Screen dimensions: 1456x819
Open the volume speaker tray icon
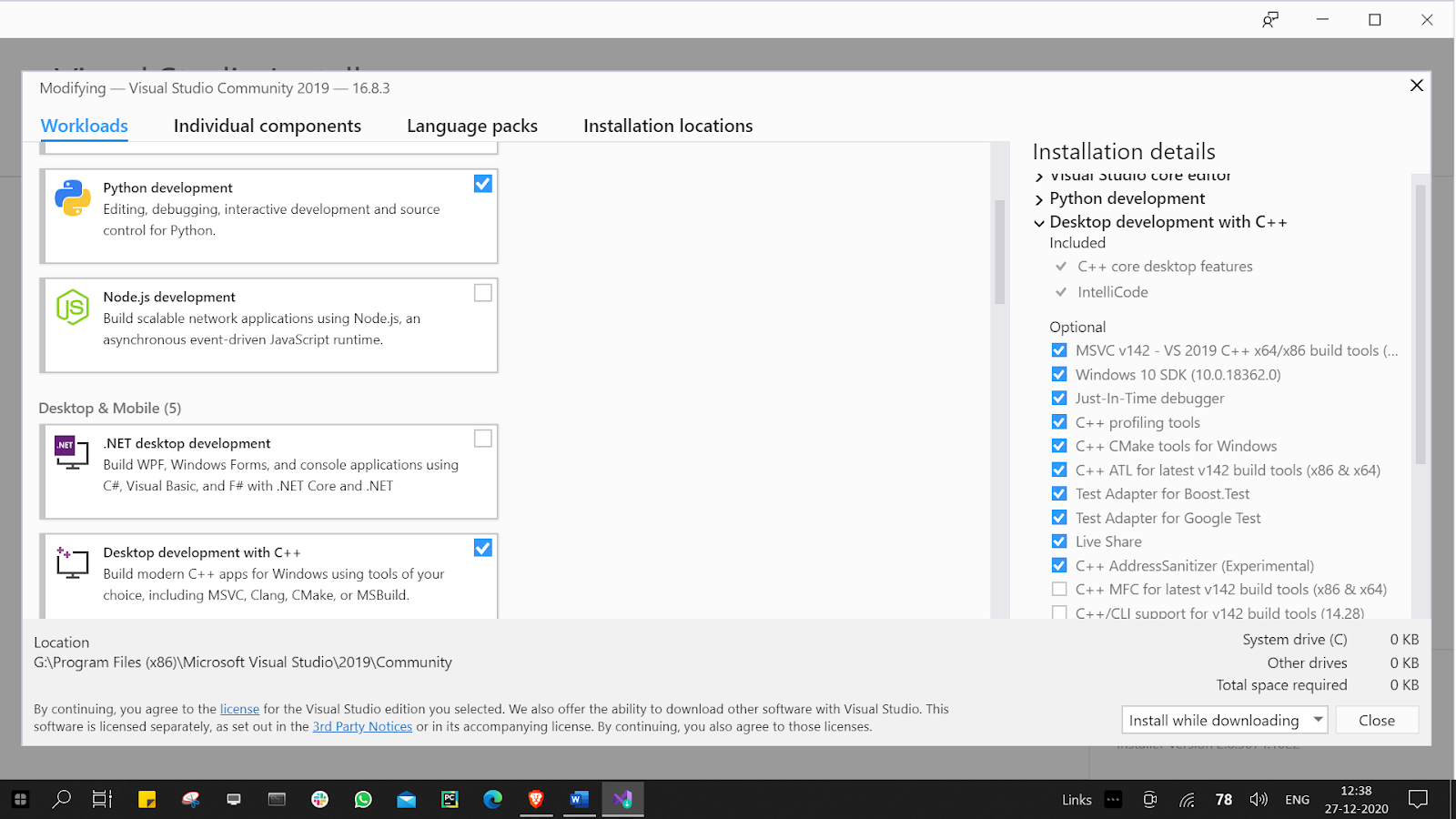pyautogui.click(x=1259, y=799)
